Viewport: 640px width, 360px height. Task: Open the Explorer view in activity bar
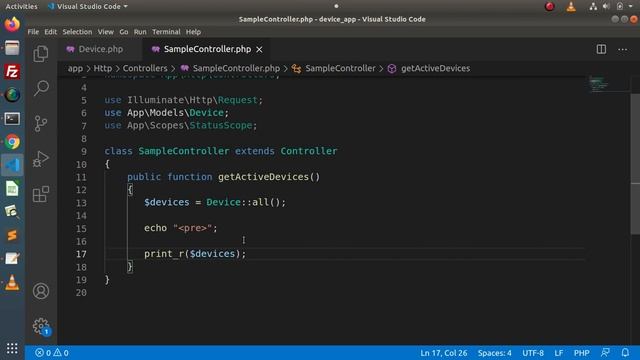(41, 54)
